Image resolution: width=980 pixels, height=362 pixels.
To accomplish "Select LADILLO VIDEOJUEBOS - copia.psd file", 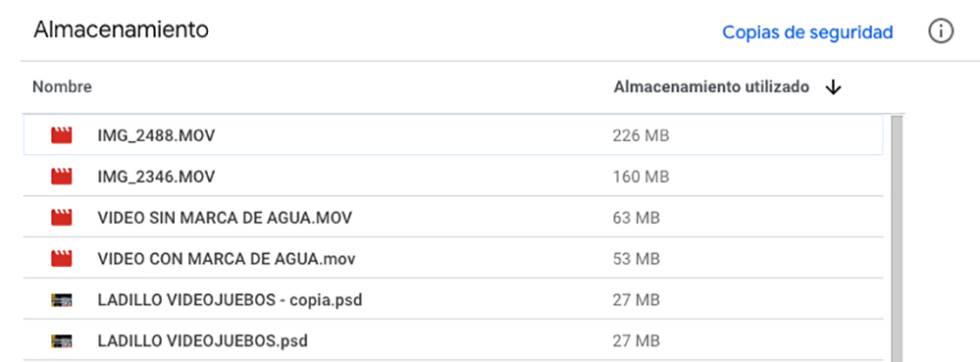I will click(x=230, y=300).
